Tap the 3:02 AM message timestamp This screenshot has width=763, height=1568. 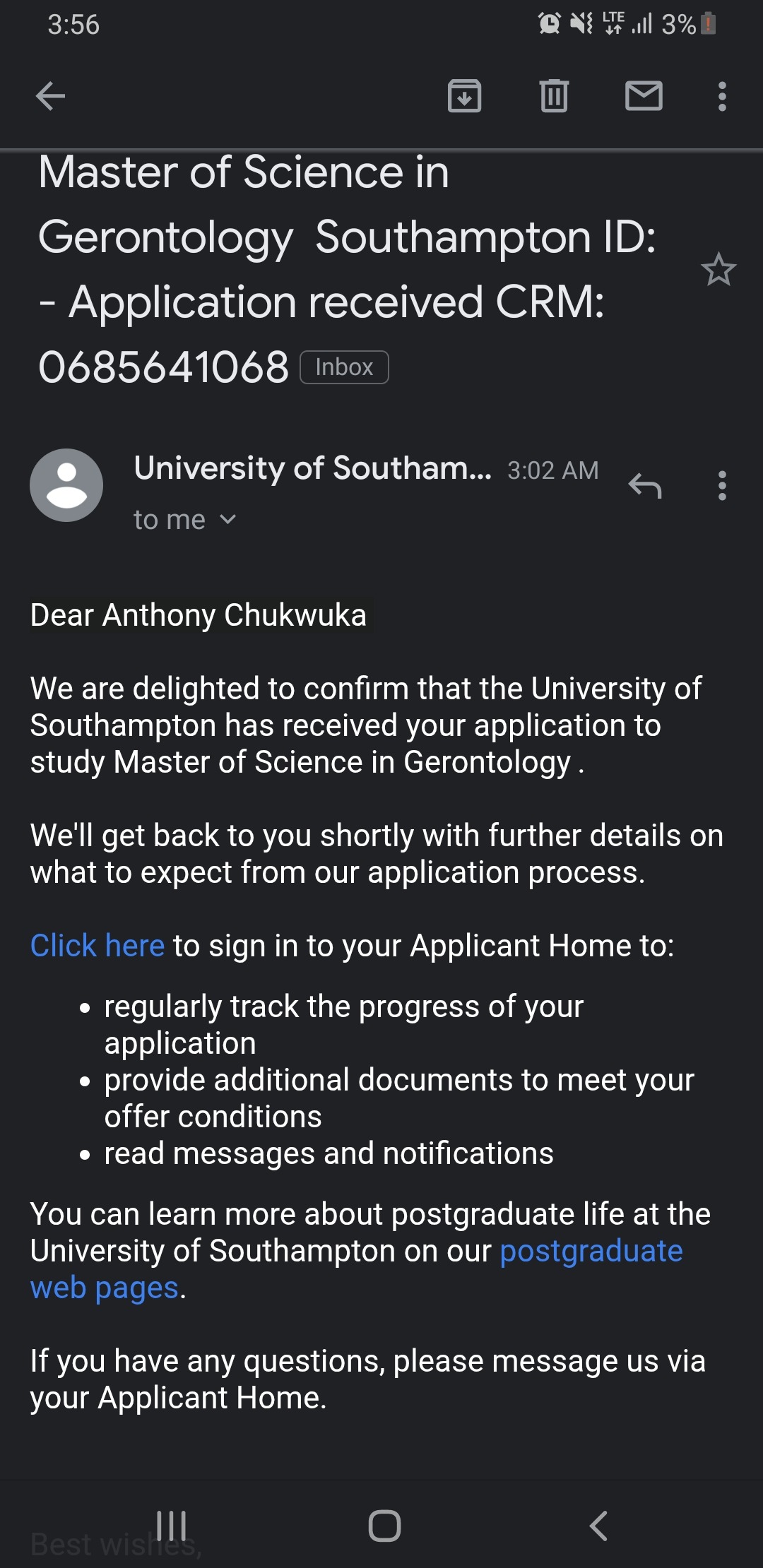tap(552, 470)
